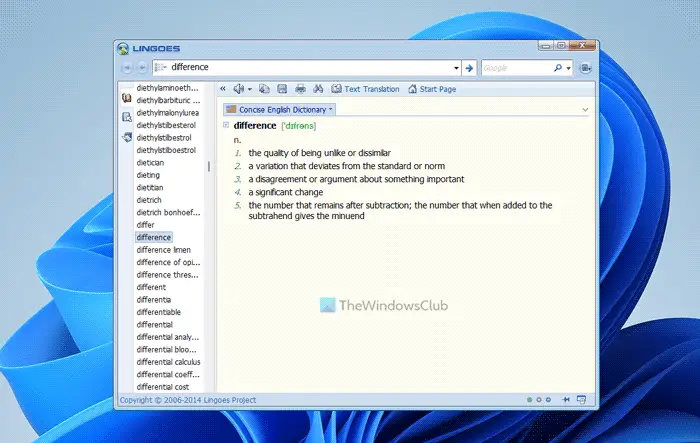
Task: Select 'difference limen' in word list
Action: 163,250
